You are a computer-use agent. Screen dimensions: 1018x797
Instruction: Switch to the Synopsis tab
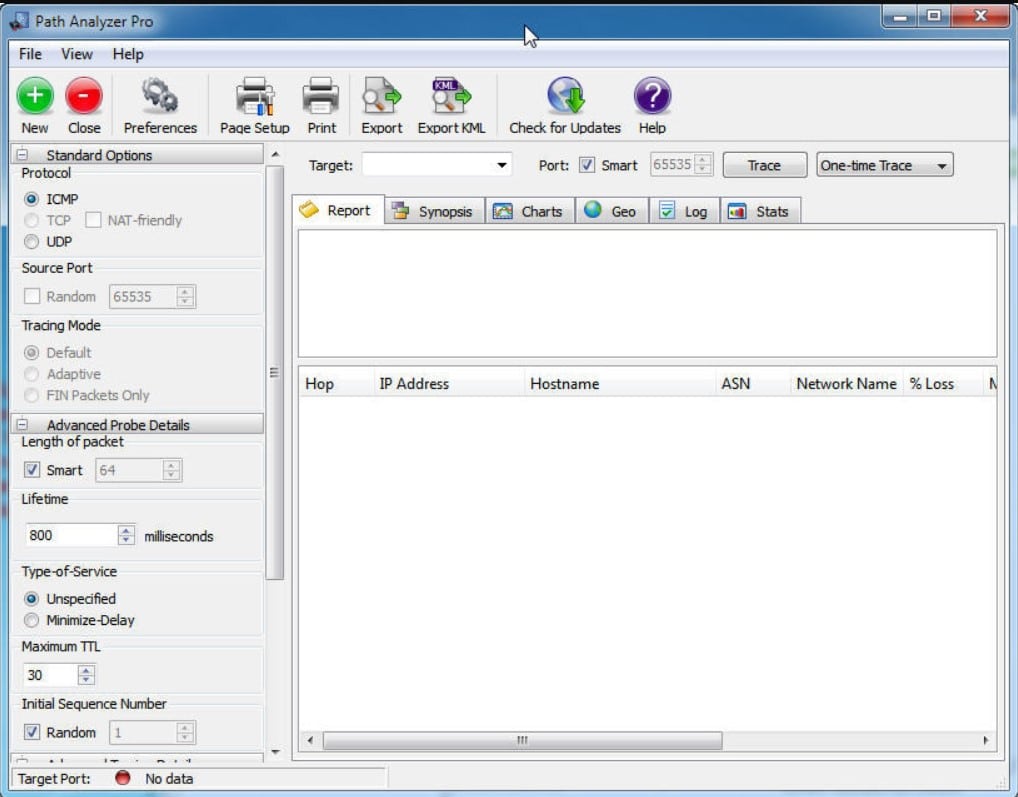point(434,212)
